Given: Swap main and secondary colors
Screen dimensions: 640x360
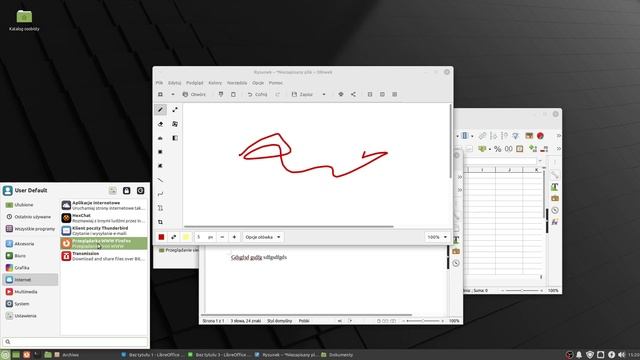Looking at the screenshot, I should (x=173, y=237).
